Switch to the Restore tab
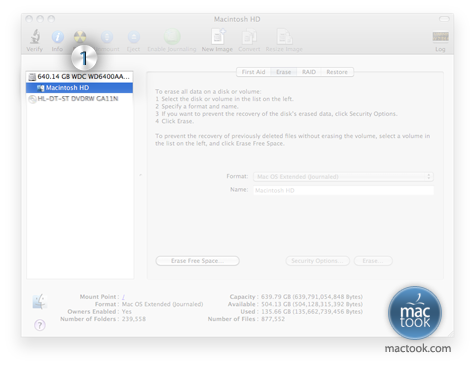The image size is (475, 366). pos(337,72)
